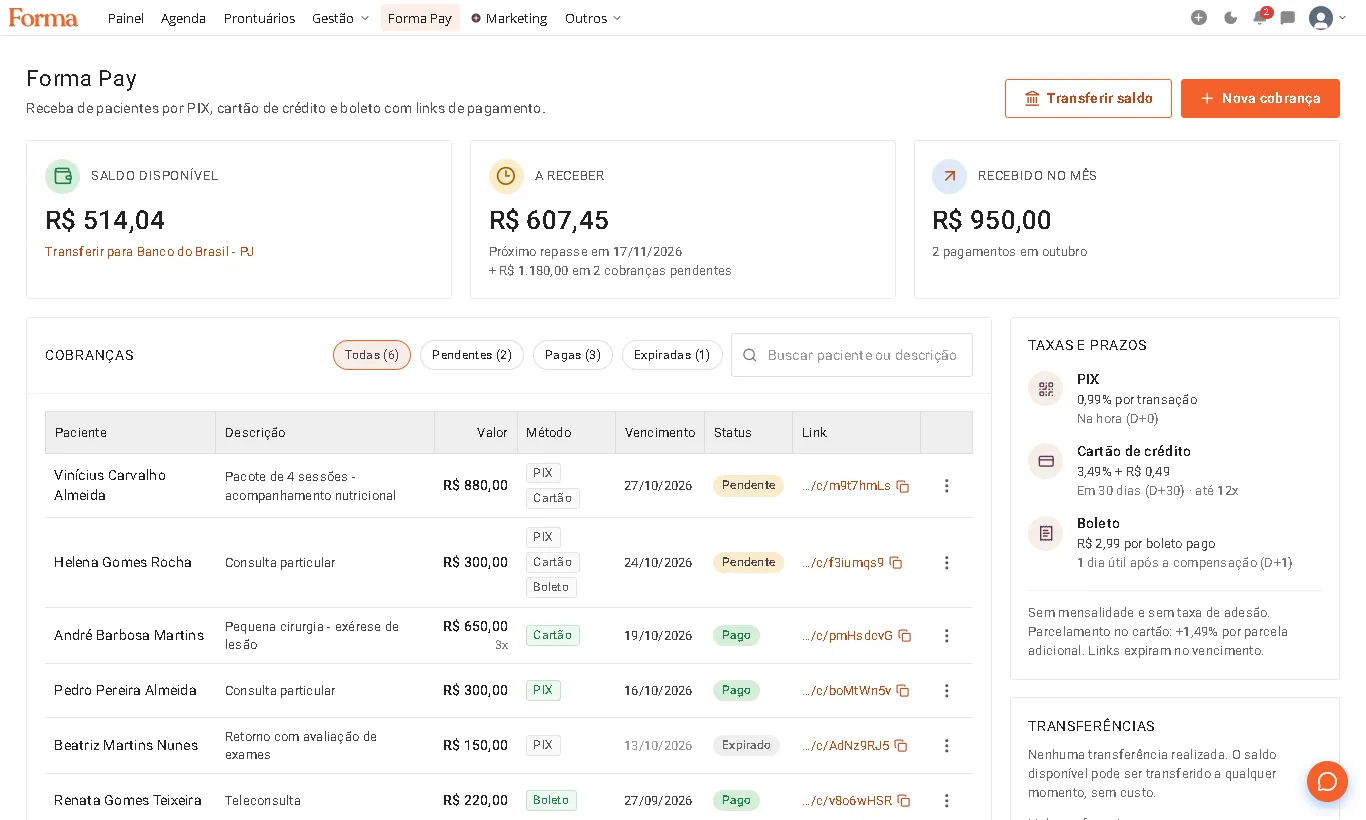The image size is (1366, 820).
Task: Click the Nova cobrança button
Action: (1260, 99)
